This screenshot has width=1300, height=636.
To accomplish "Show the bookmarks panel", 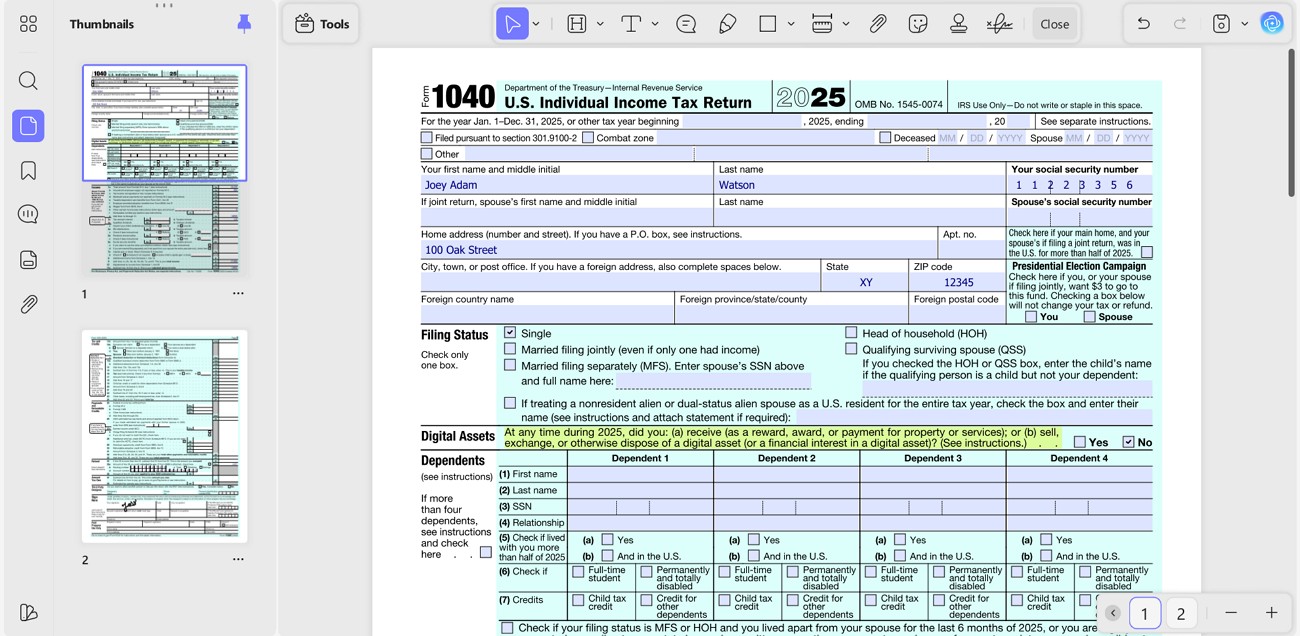I will pos(28,171).
